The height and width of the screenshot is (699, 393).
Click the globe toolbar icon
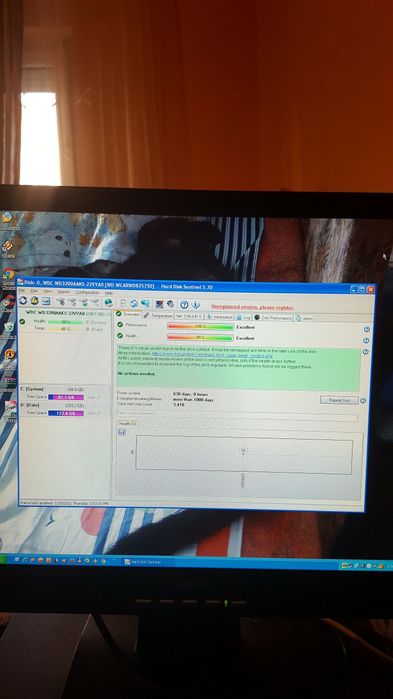pos(108,303)
